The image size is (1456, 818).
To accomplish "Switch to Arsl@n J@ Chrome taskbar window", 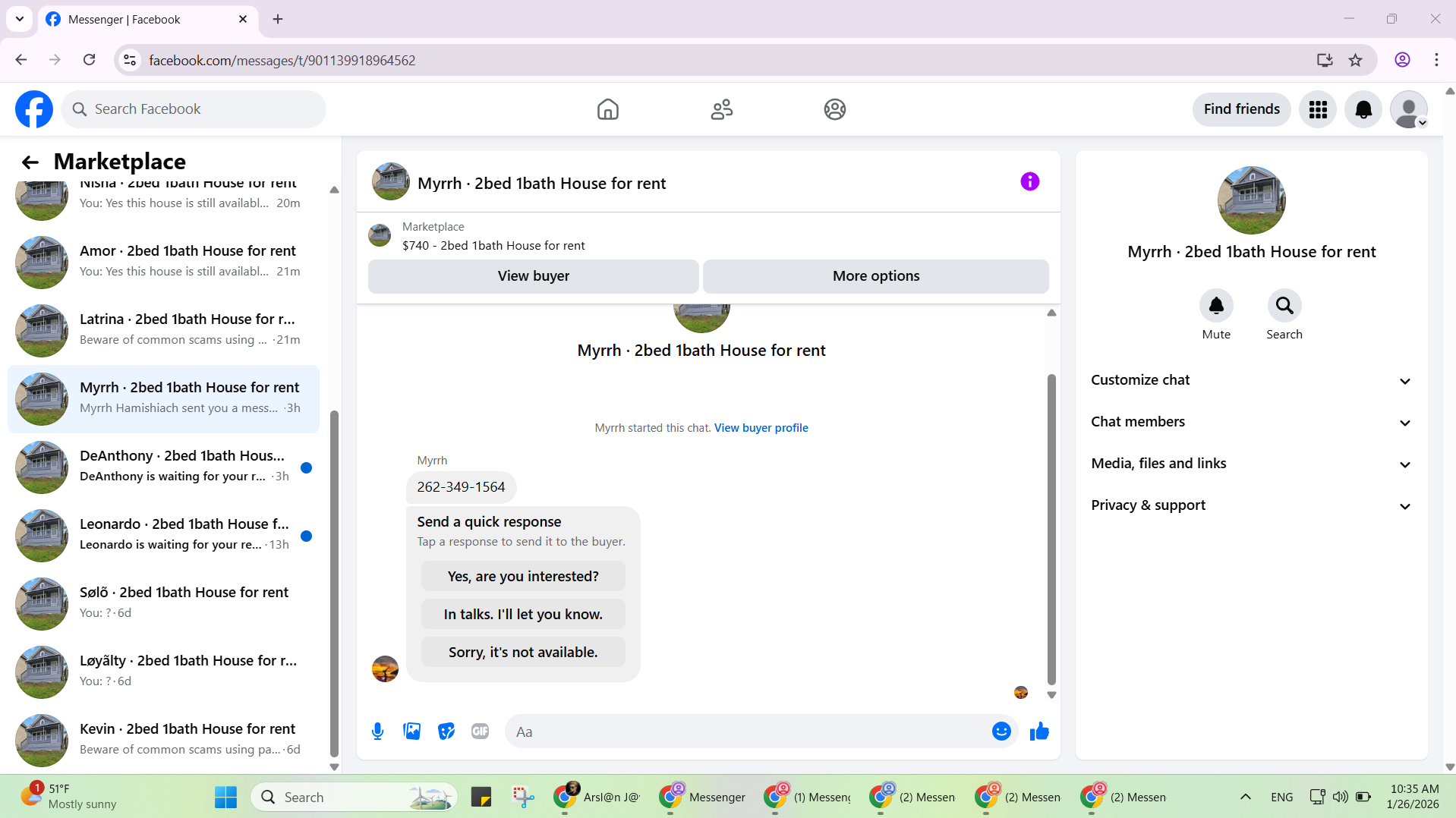I will tap(597, 797).
